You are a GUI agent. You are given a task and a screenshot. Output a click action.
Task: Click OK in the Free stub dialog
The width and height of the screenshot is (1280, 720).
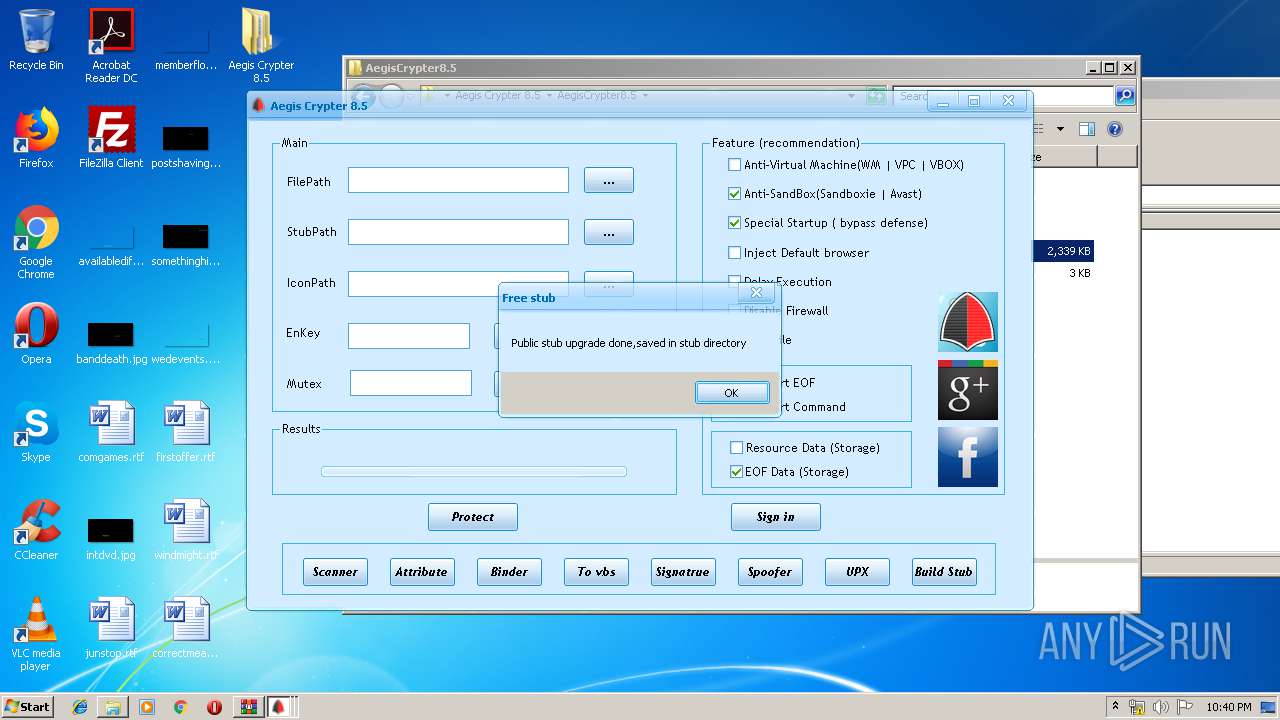click(732, 393)
